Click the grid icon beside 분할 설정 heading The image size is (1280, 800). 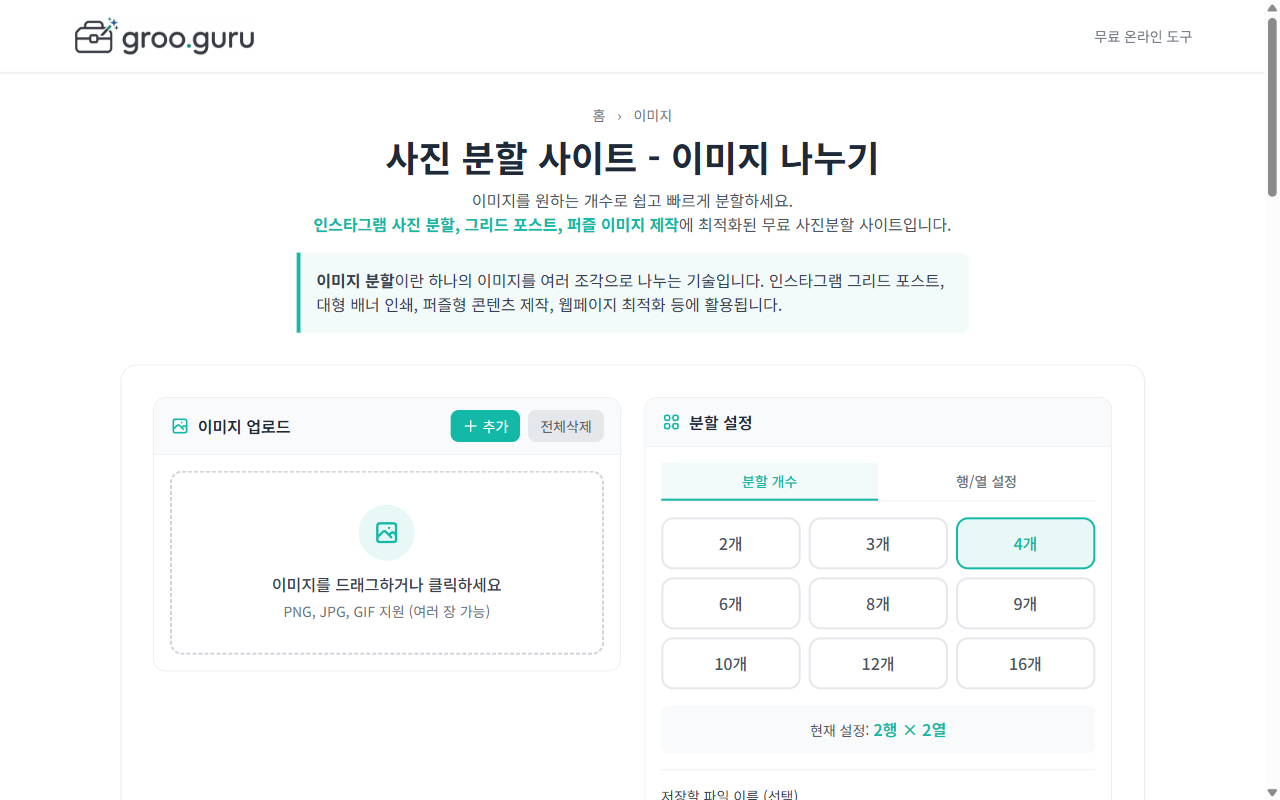(x=671, y=422)
